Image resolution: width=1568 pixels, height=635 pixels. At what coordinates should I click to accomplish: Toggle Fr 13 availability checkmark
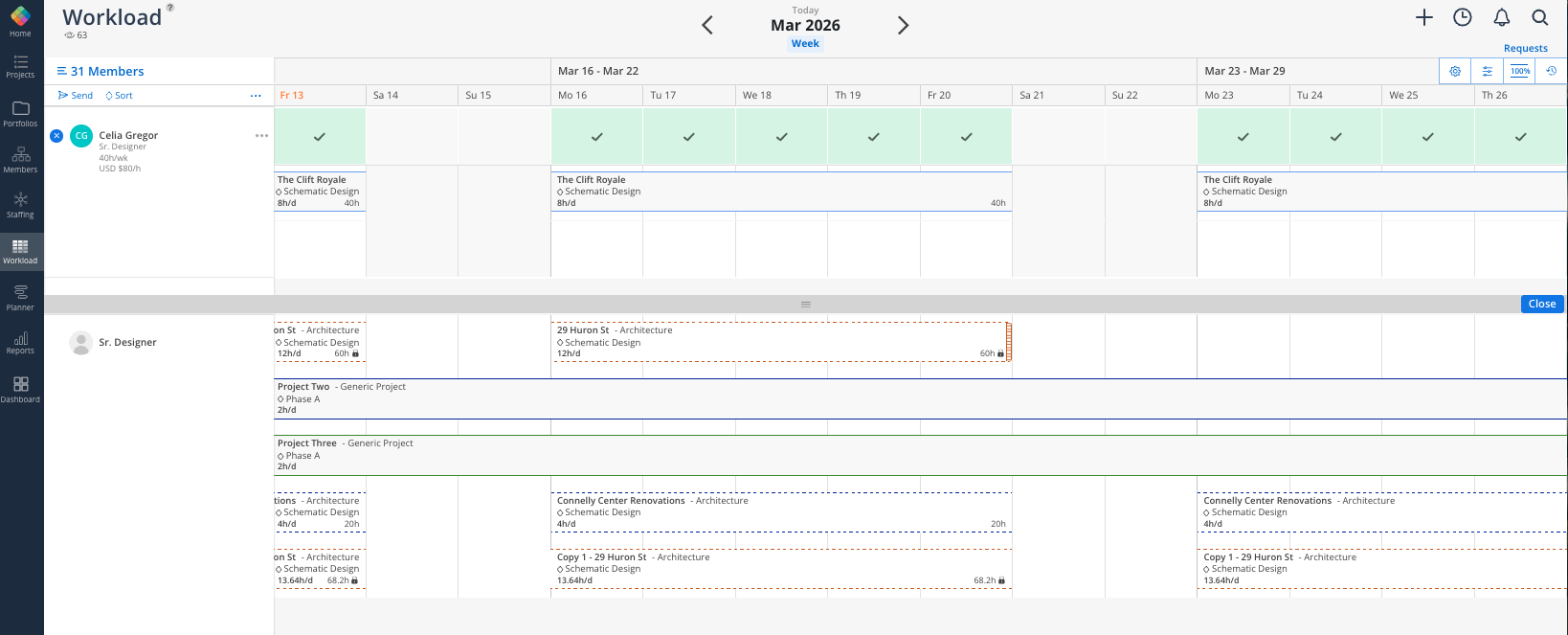[320, 137]
